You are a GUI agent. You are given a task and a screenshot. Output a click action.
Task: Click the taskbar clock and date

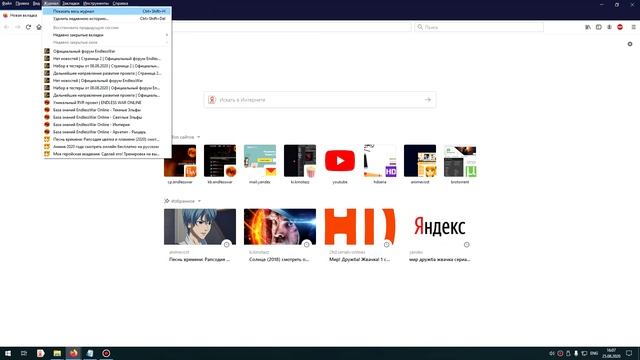pos(611,353)
